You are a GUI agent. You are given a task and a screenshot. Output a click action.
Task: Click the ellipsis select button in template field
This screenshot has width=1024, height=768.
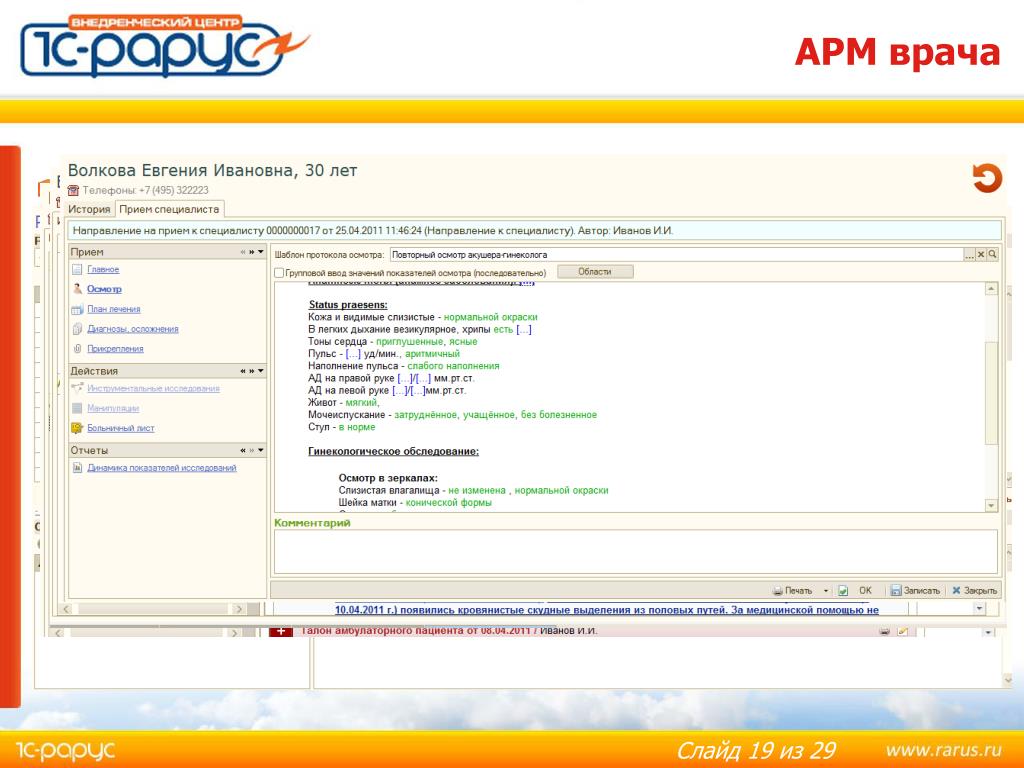[x=969, y=255]
